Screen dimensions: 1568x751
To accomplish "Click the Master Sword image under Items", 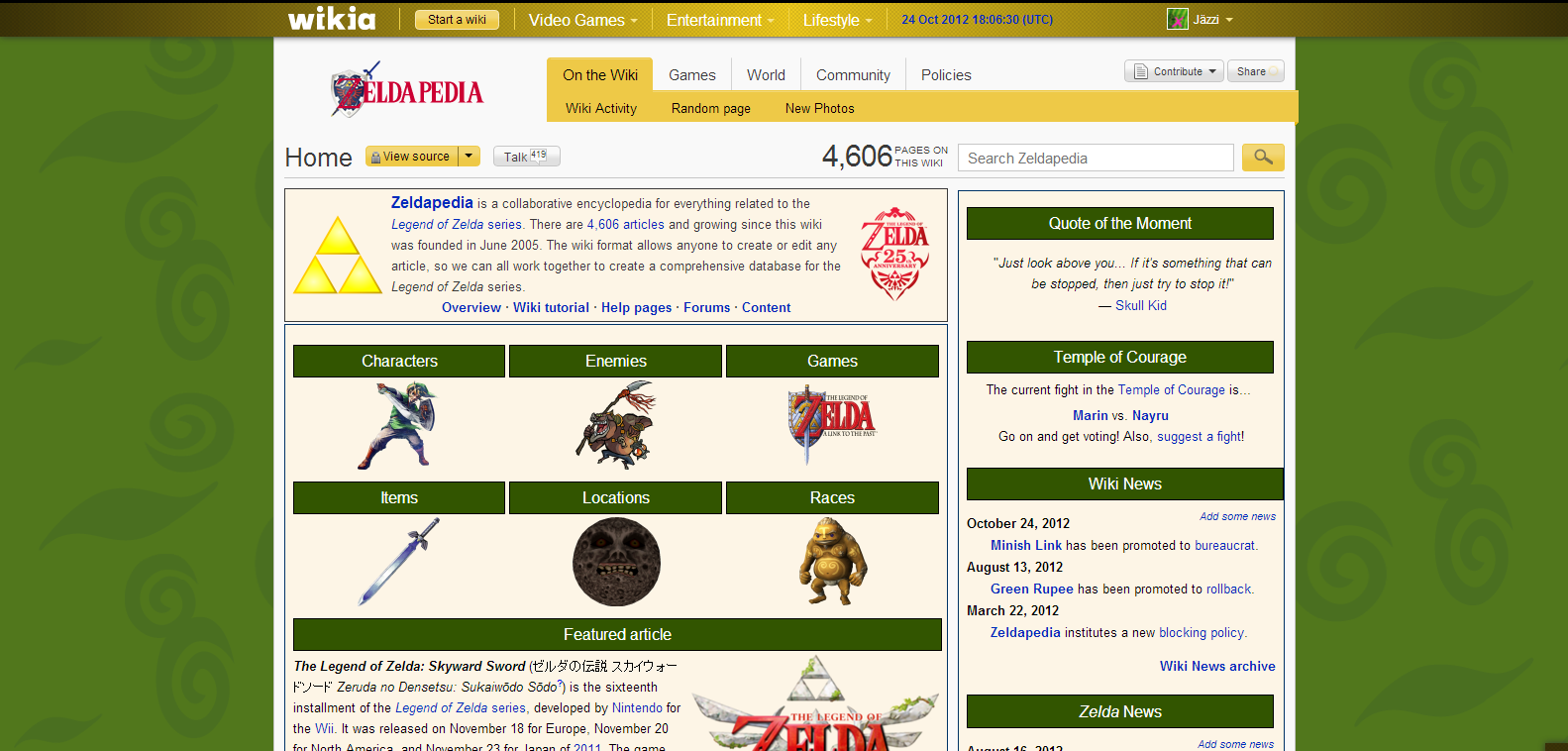I will 399,562.
